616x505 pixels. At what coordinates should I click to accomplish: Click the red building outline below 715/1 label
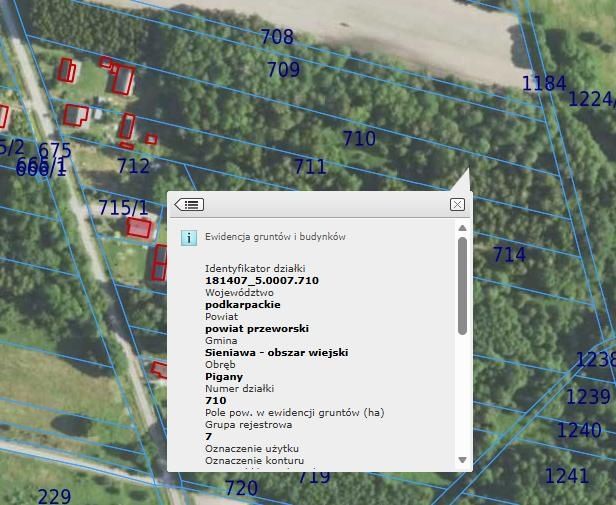[139, 228]
